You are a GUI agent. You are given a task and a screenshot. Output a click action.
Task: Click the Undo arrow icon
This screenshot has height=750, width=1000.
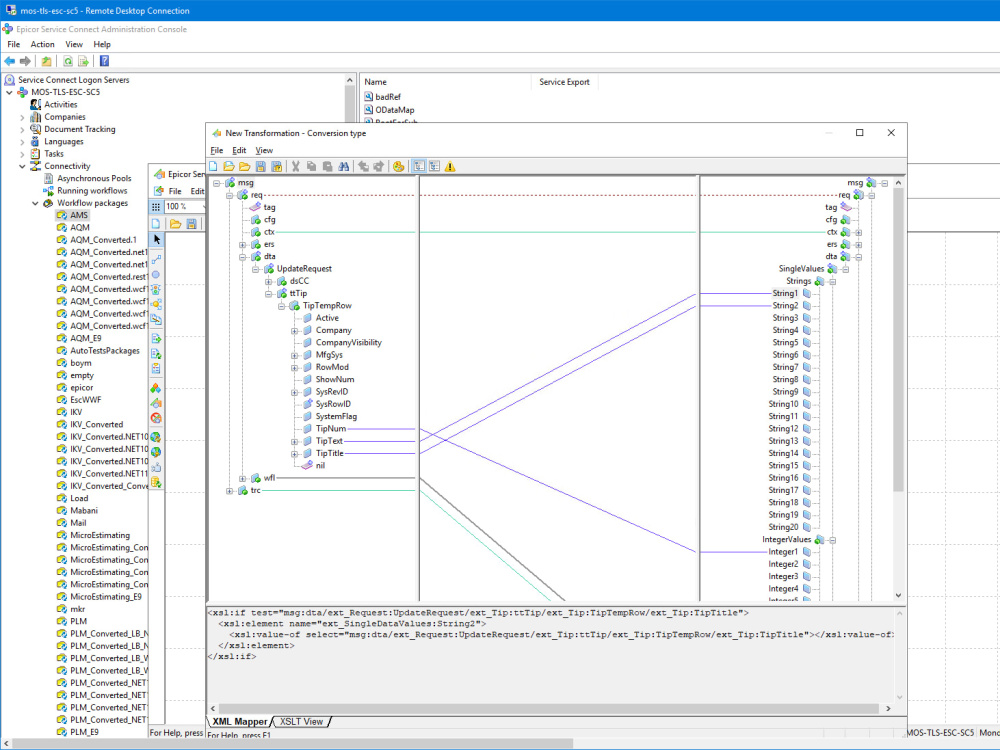[363, 166]
